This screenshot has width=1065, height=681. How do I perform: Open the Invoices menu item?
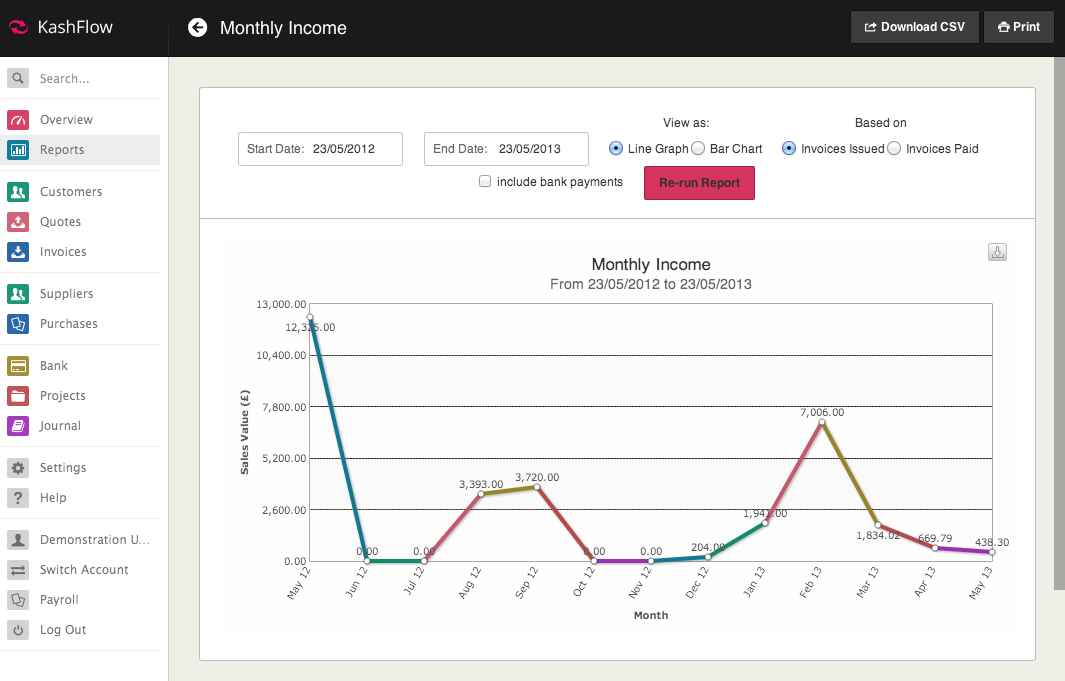click(x=63, y=252)
